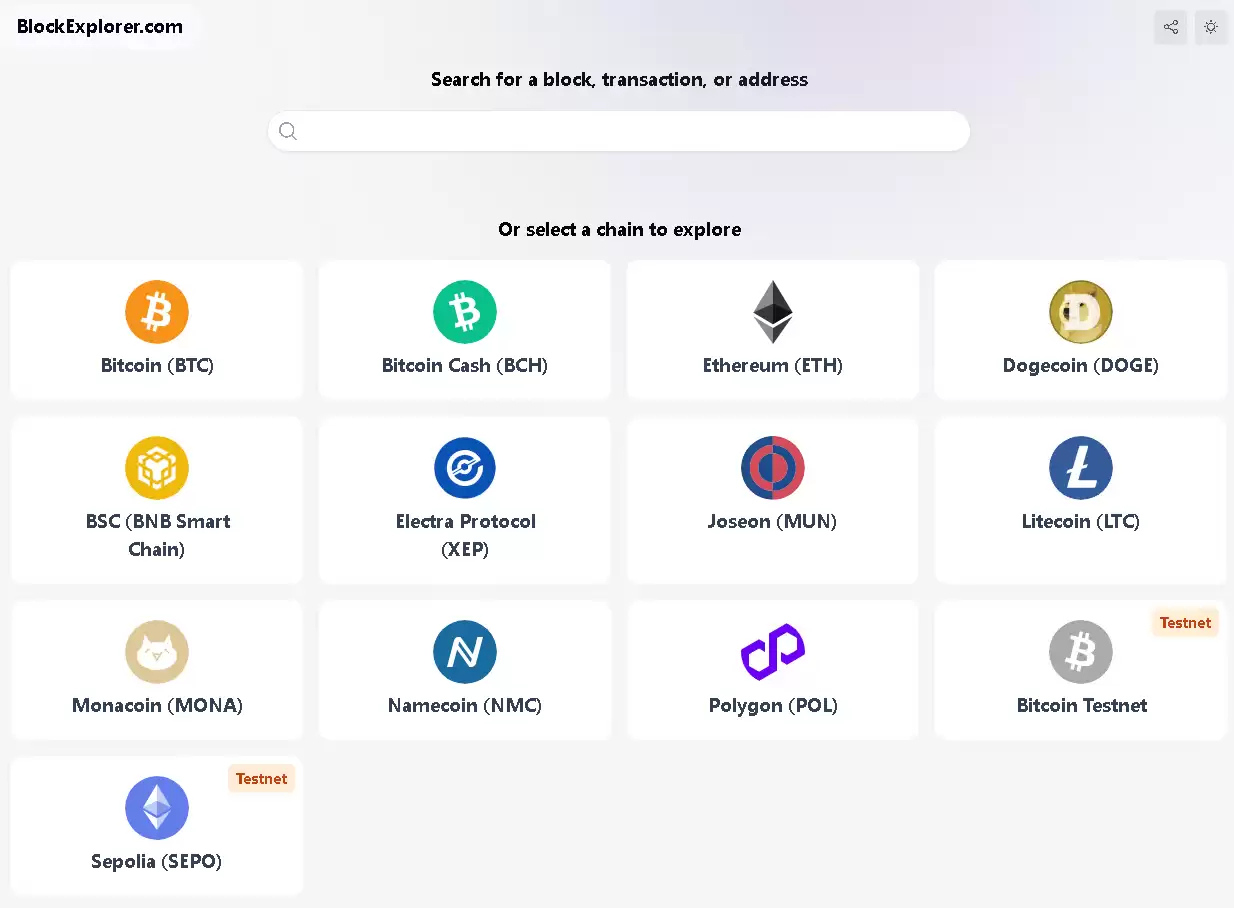Open the Sepolia (SEPO) label
The height and width of the screenshot is (908, 1234).
157,861
